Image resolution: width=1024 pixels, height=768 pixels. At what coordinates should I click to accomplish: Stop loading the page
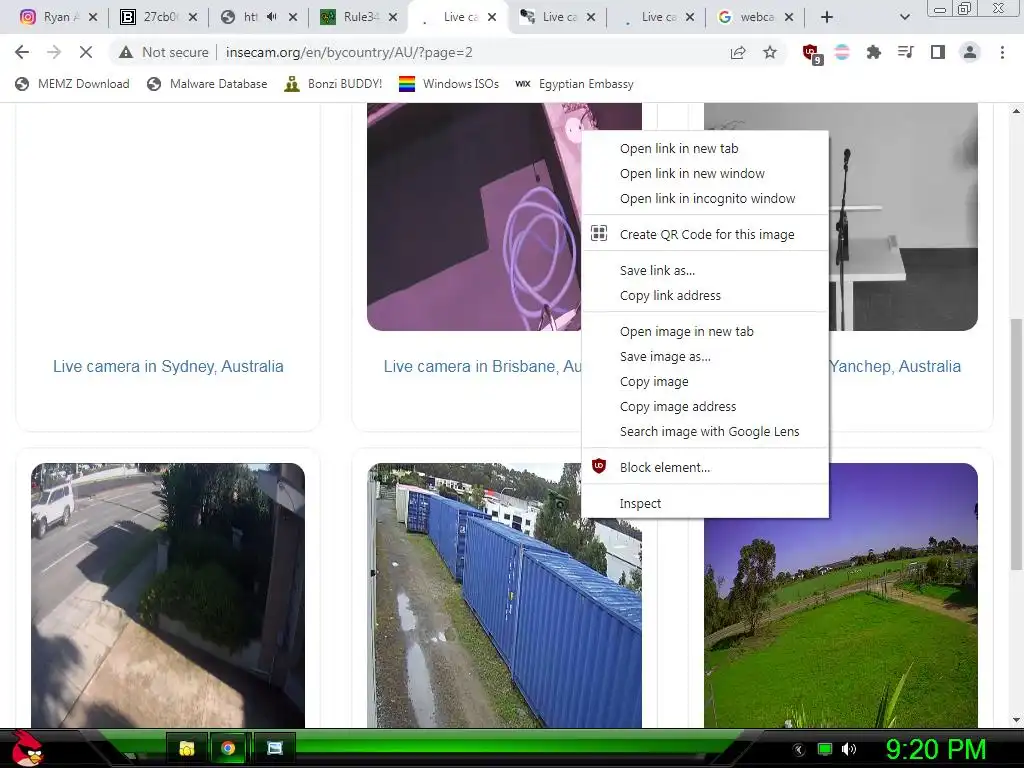pyautogui.click(x=86, y=52)
